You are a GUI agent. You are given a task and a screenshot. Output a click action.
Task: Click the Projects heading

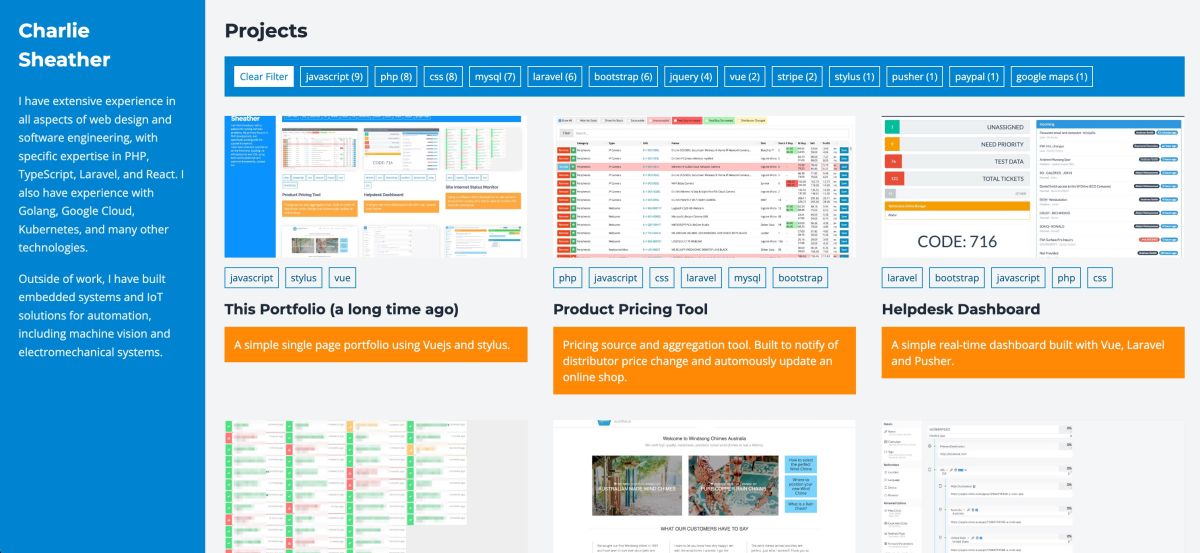pos(266,31)
